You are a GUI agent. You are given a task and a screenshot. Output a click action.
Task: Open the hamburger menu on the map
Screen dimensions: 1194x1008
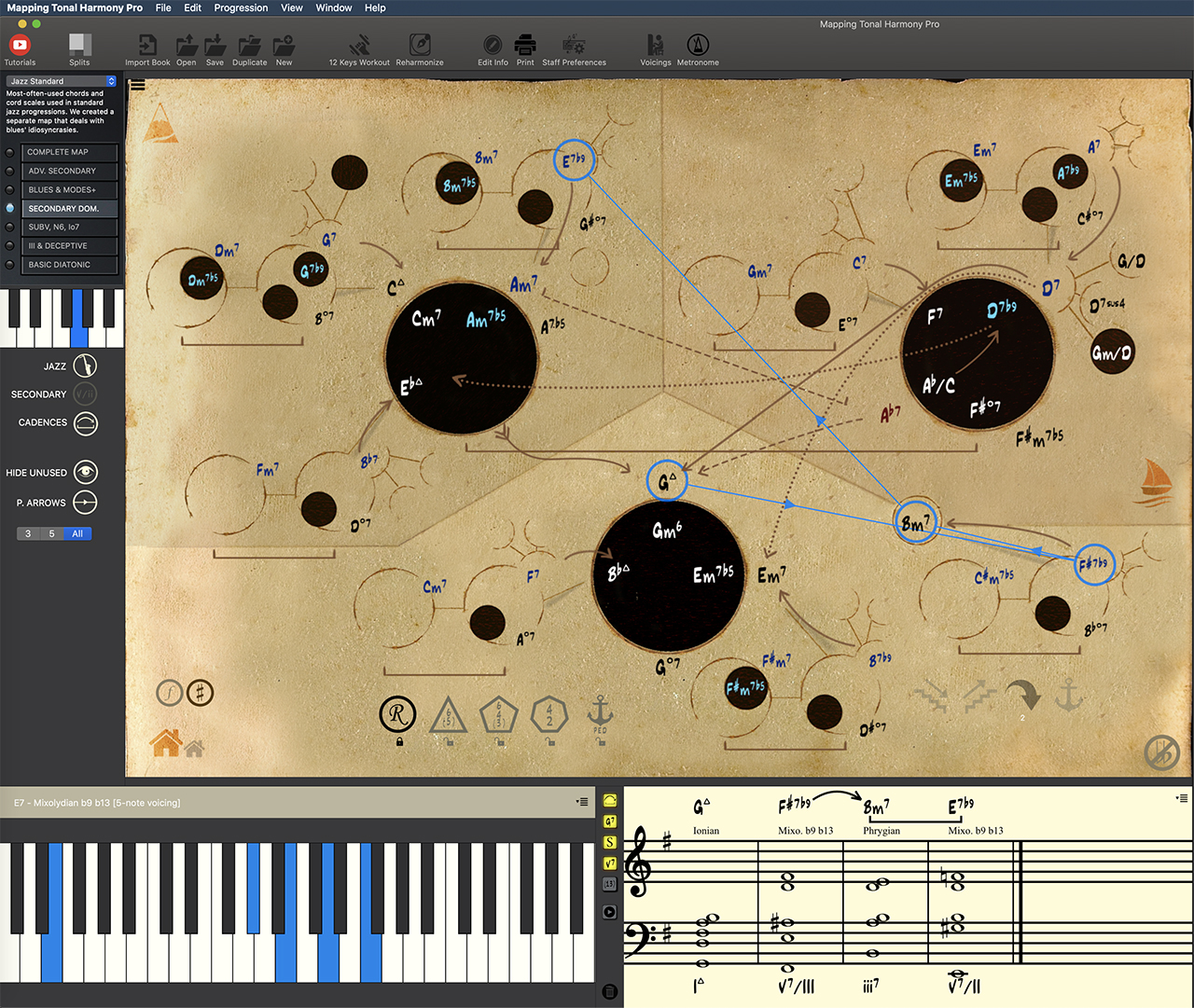[x=138, y=85]
